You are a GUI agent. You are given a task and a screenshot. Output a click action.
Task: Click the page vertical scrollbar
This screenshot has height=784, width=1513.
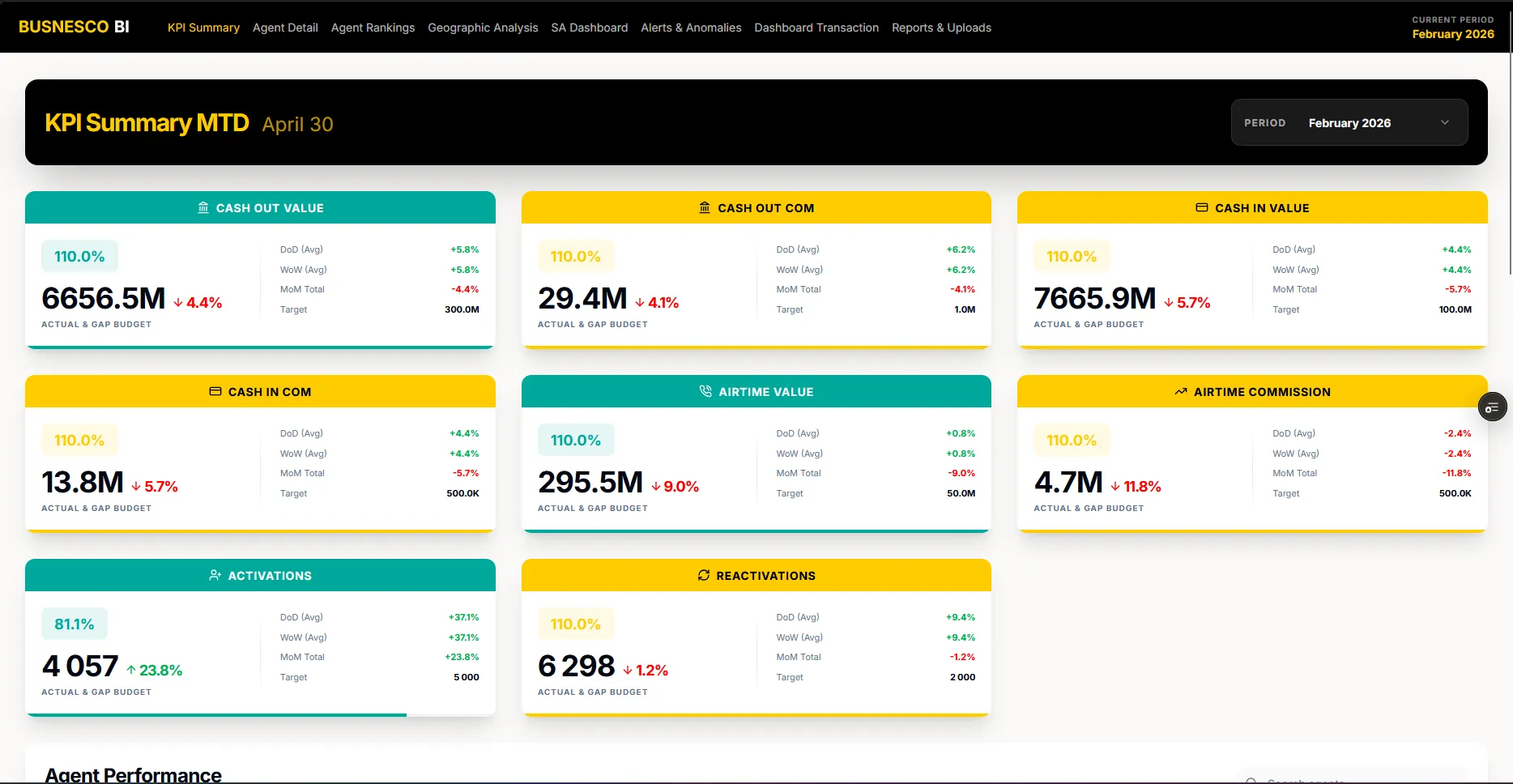click(1510, 162)
